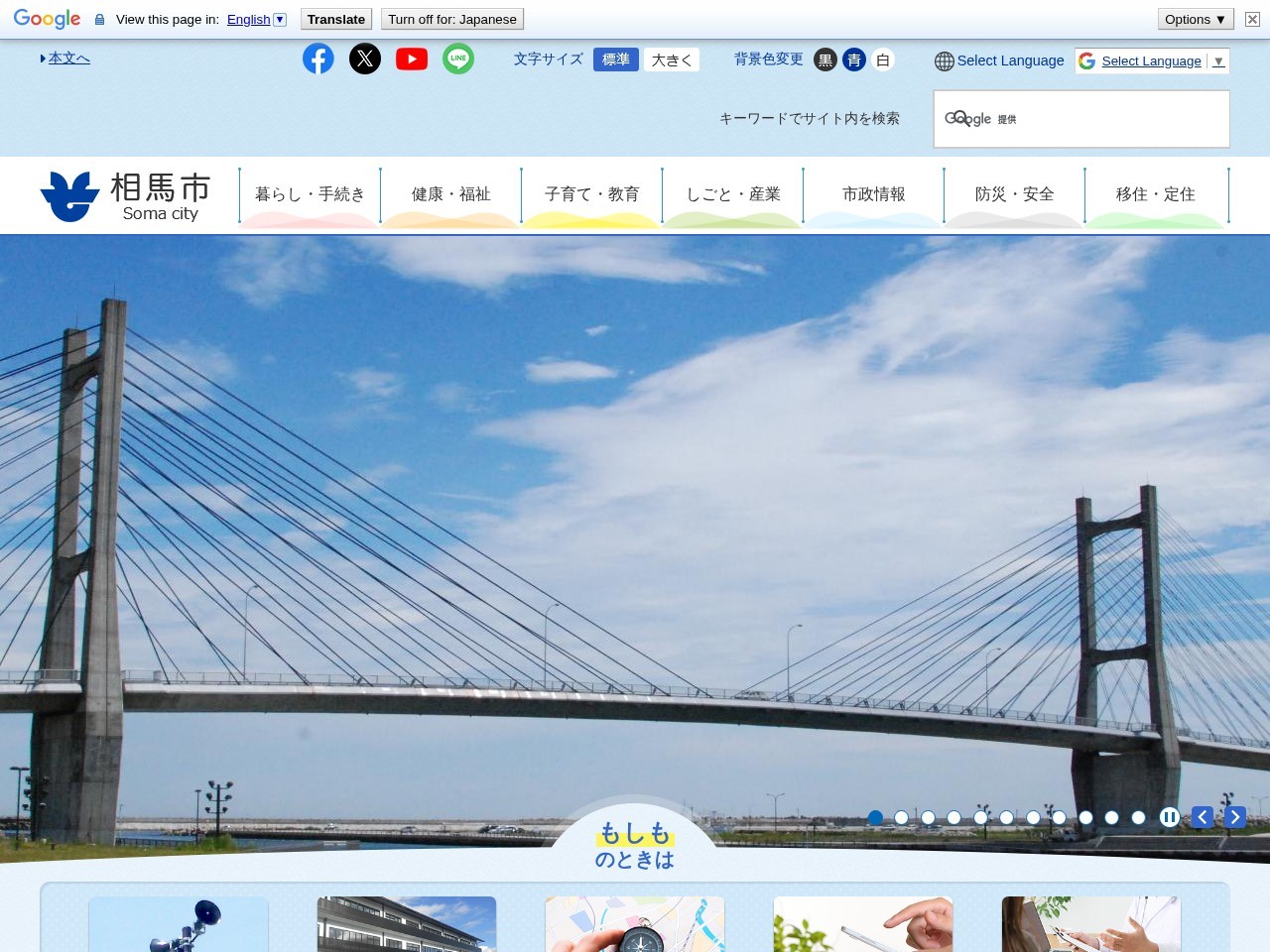
Task: Click the Select Language text link
Action: click(x=1010, y=60)
